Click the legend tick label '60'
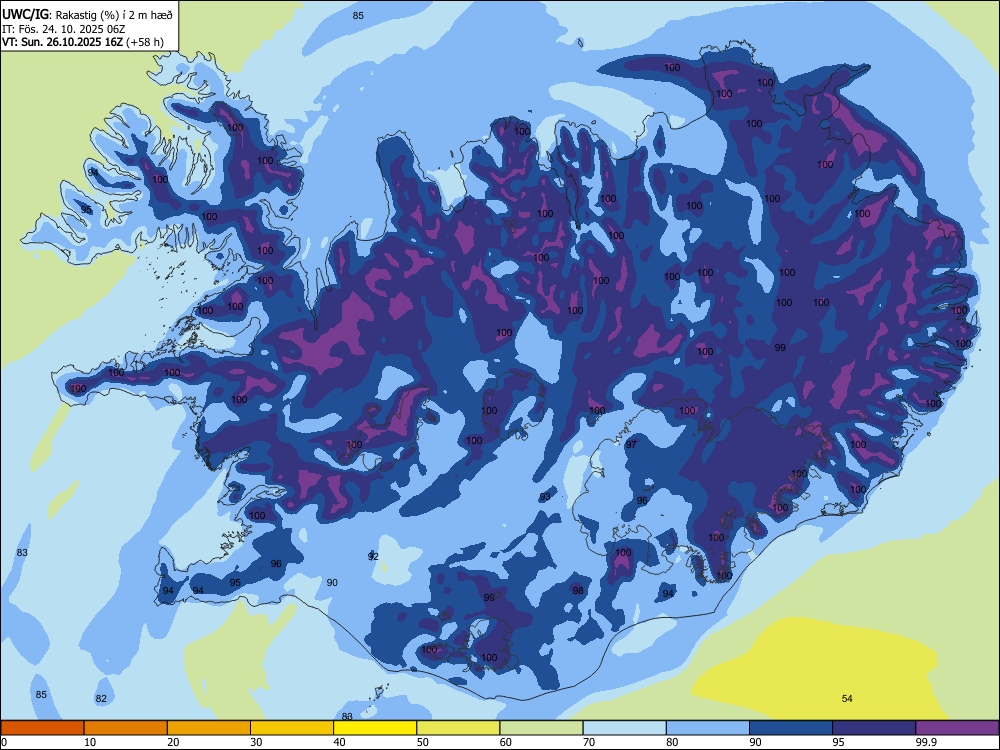Screen dimensions: 1000x750 tap(506, 742)
